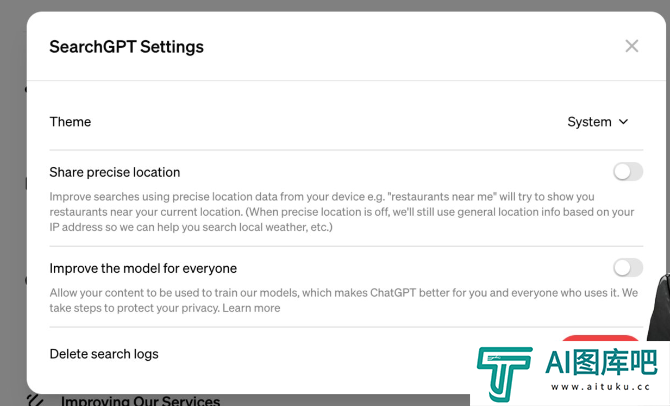Open the Learn more link
670x406 pixels.
[x=251, y=308]
